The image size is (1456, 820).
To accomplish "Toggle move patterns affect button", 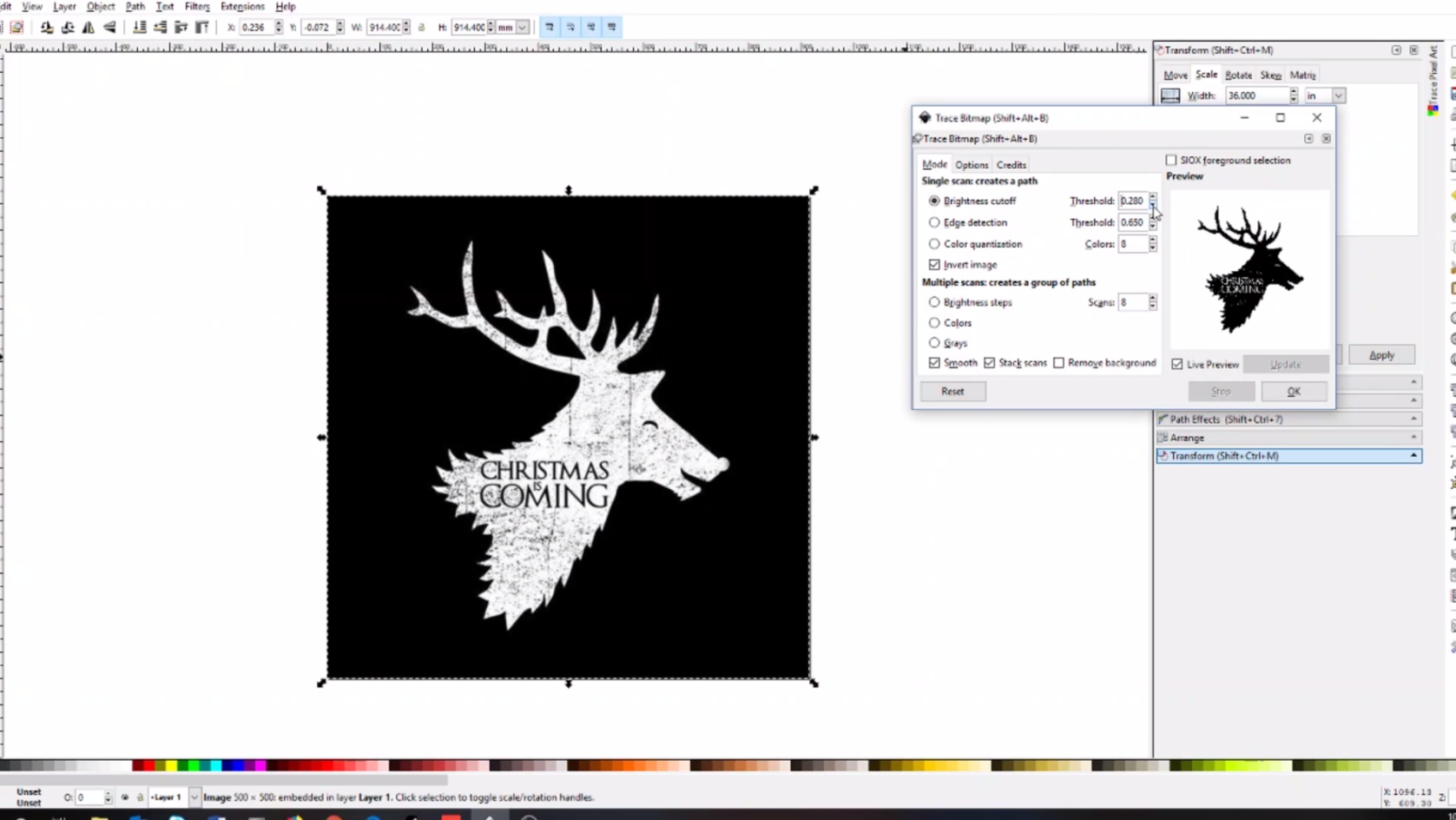I will (612, 27).
